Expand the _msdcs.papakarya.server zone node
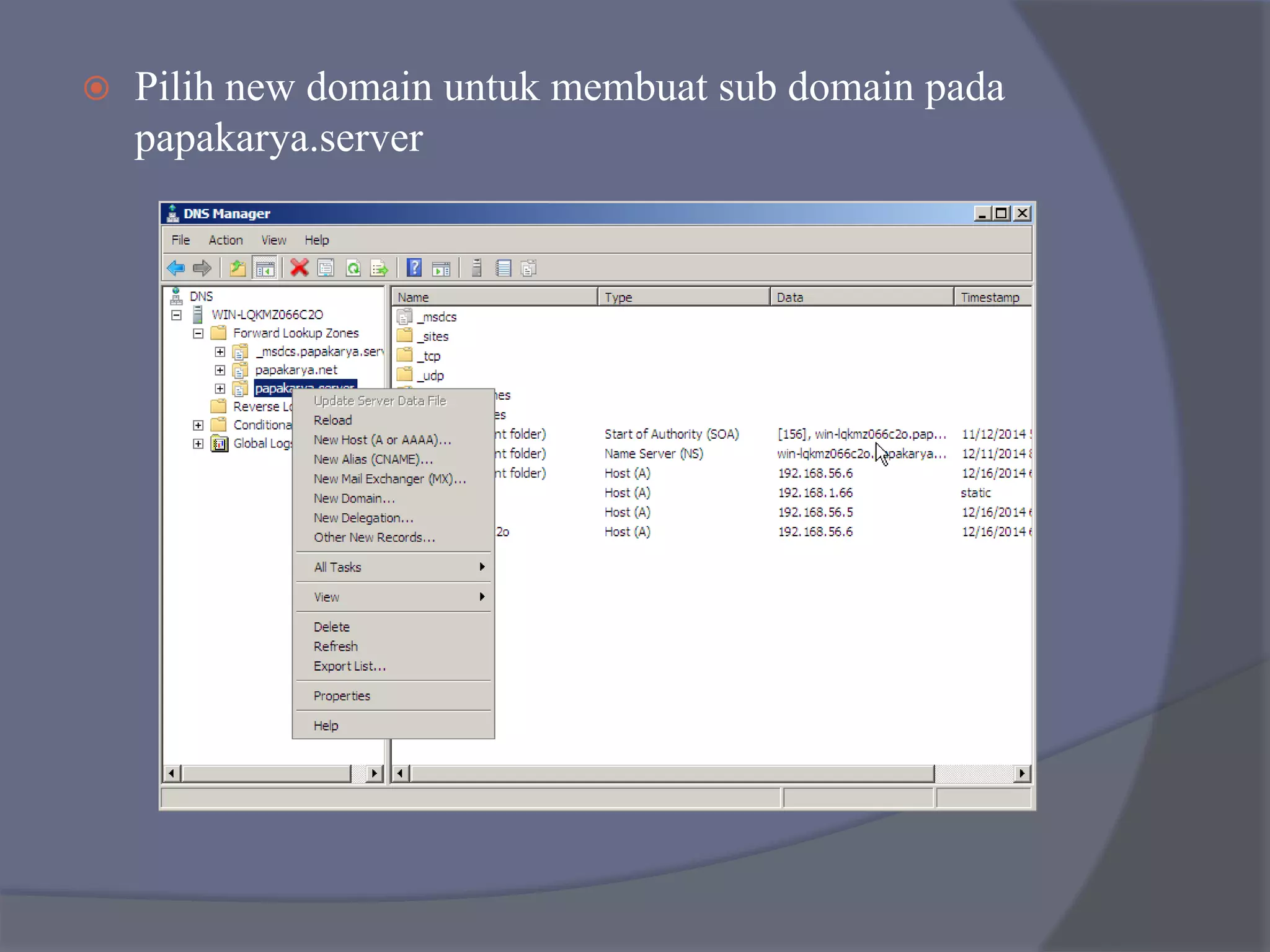The image size is (1270, 952). (220, 352)
